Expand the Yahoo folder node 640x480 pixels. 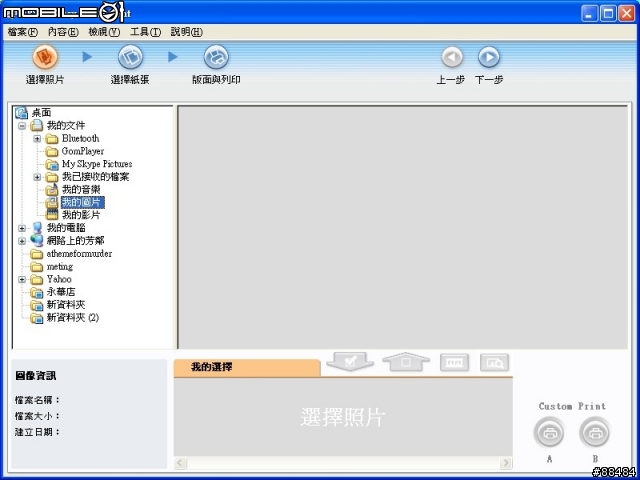click(x=22, y=280)
